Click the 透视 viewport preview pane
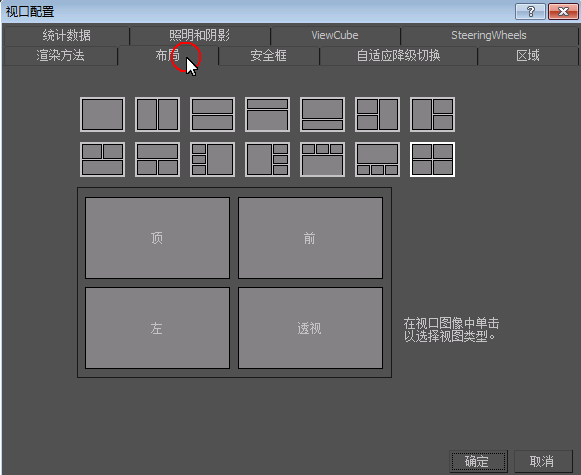 310,328
